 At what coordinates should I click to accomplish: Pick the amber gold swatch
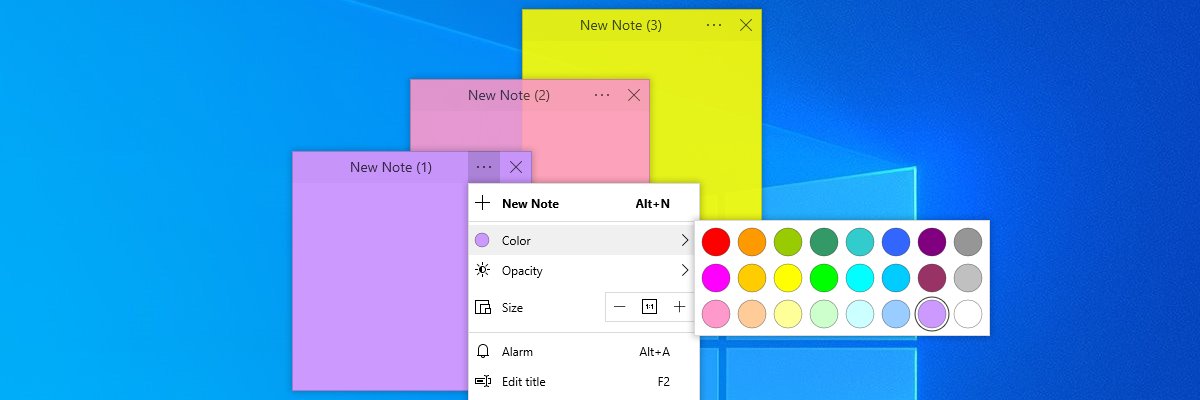pyautogui.click(x=751, y=277)
